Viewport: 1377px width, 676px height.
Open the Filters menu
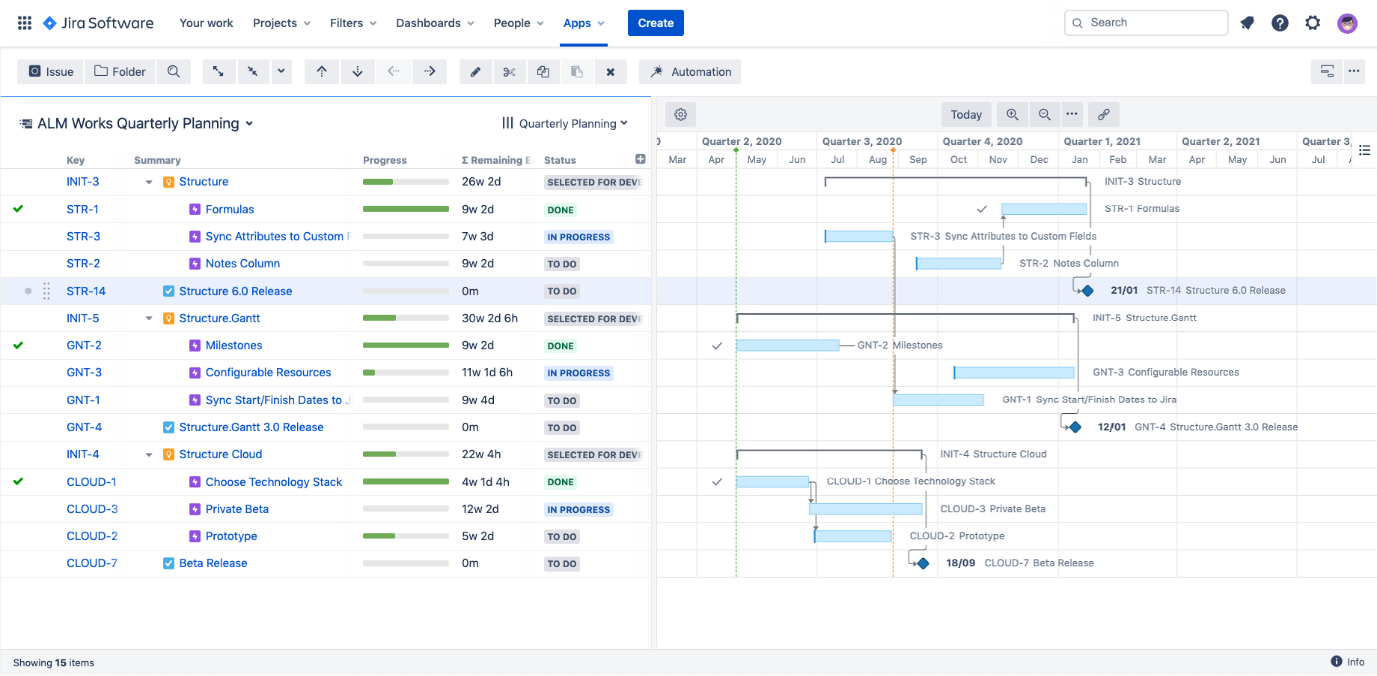coord(353,23)
